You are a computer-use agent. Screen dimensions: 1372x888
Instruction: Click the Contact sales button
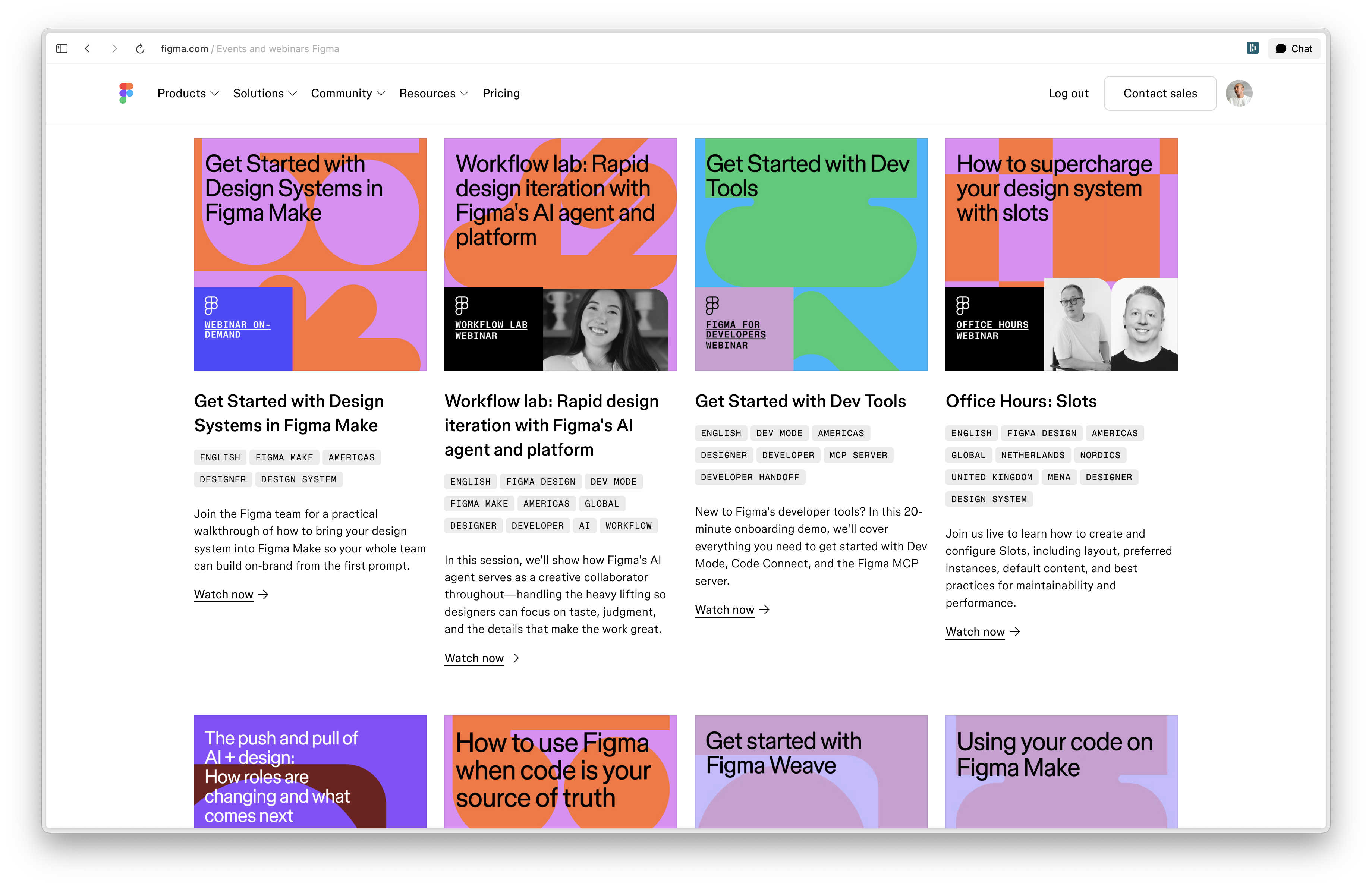click(x=1160, y=93)
